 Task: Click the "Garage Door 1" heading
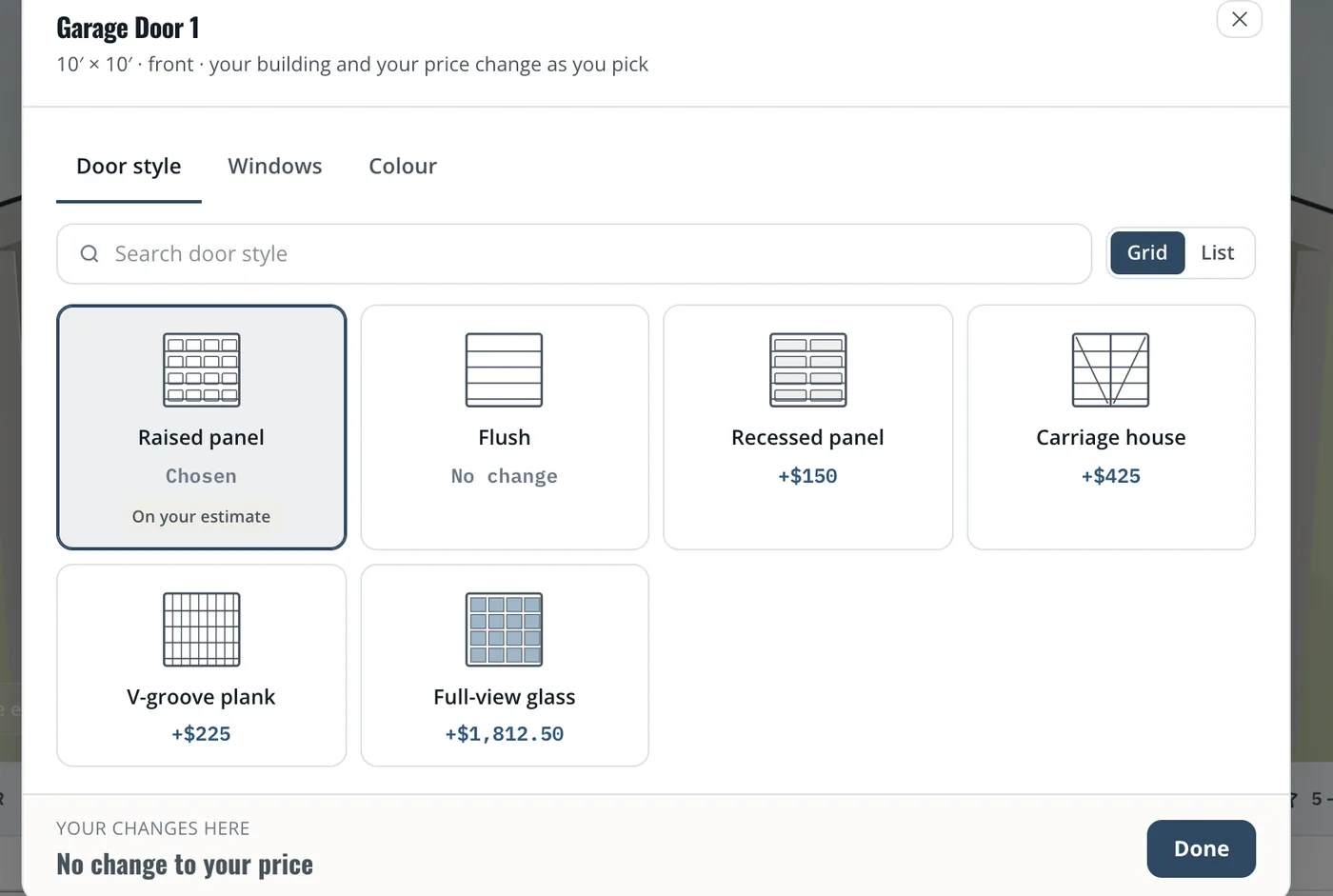pyautogui.click(x=128, y=28)
